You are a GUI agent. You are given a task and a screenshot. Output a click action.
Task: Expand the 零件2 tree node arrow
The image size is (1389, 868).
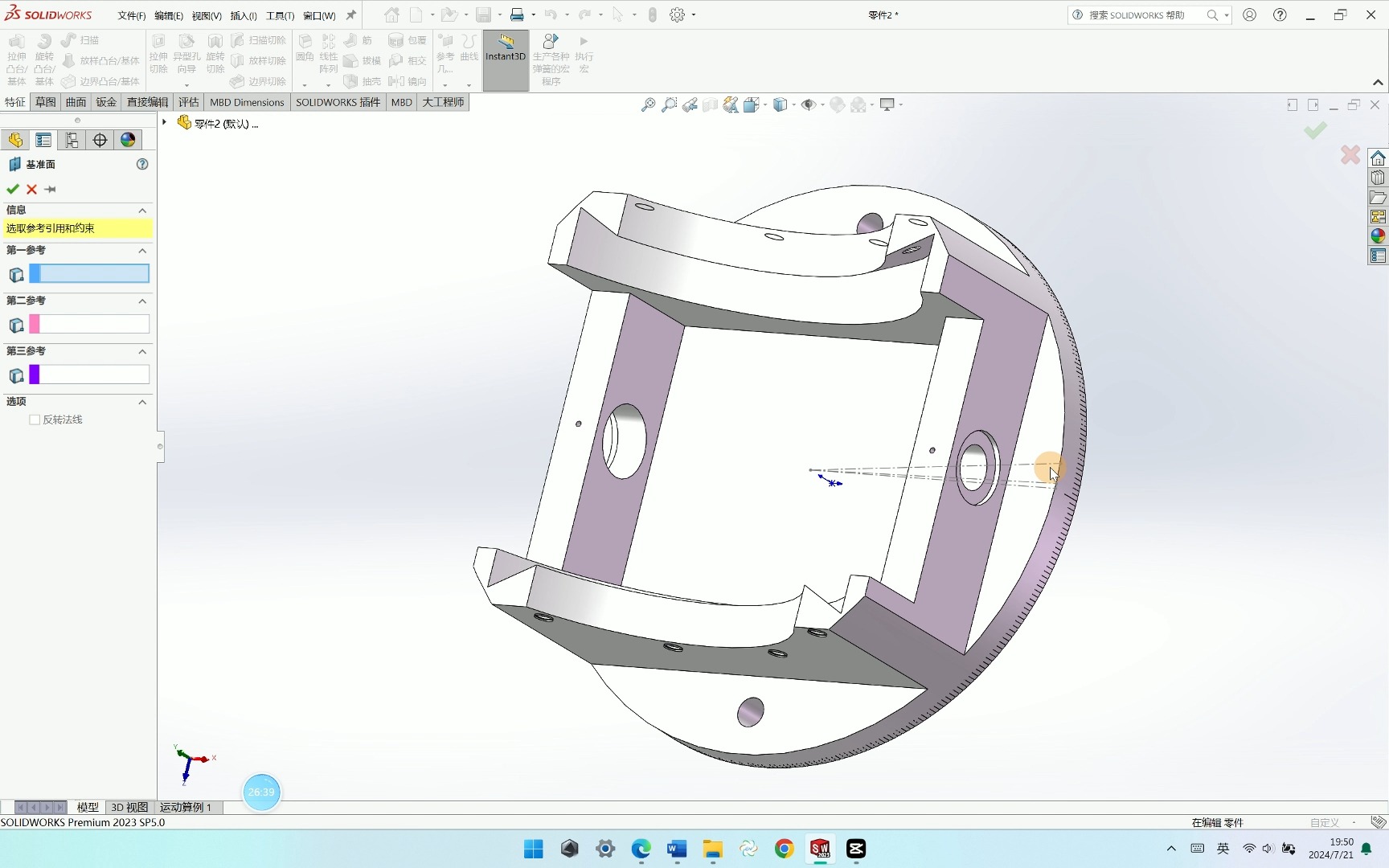pos(164,122)
